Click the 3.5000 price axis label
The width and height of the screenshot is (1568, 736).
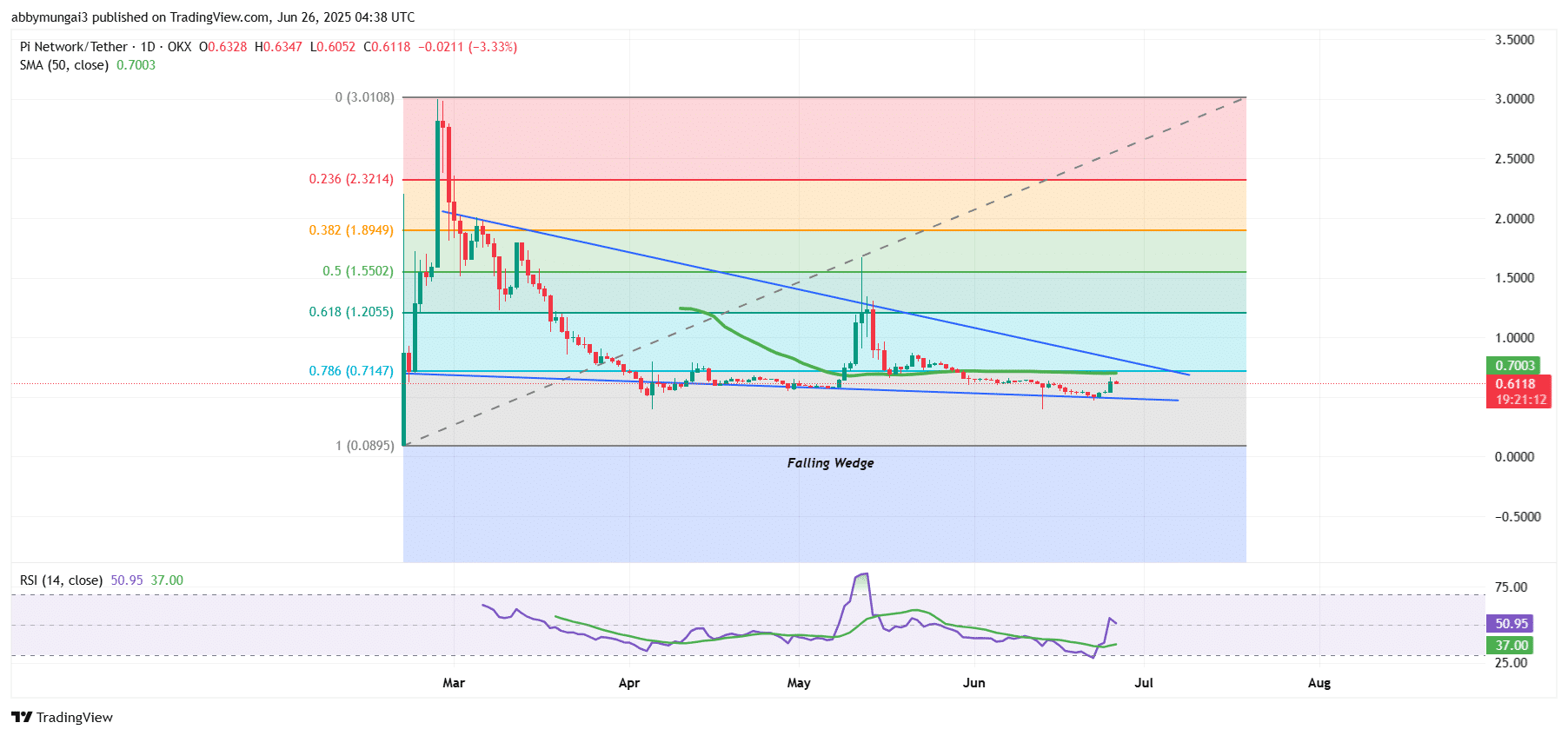[1514, 40]
